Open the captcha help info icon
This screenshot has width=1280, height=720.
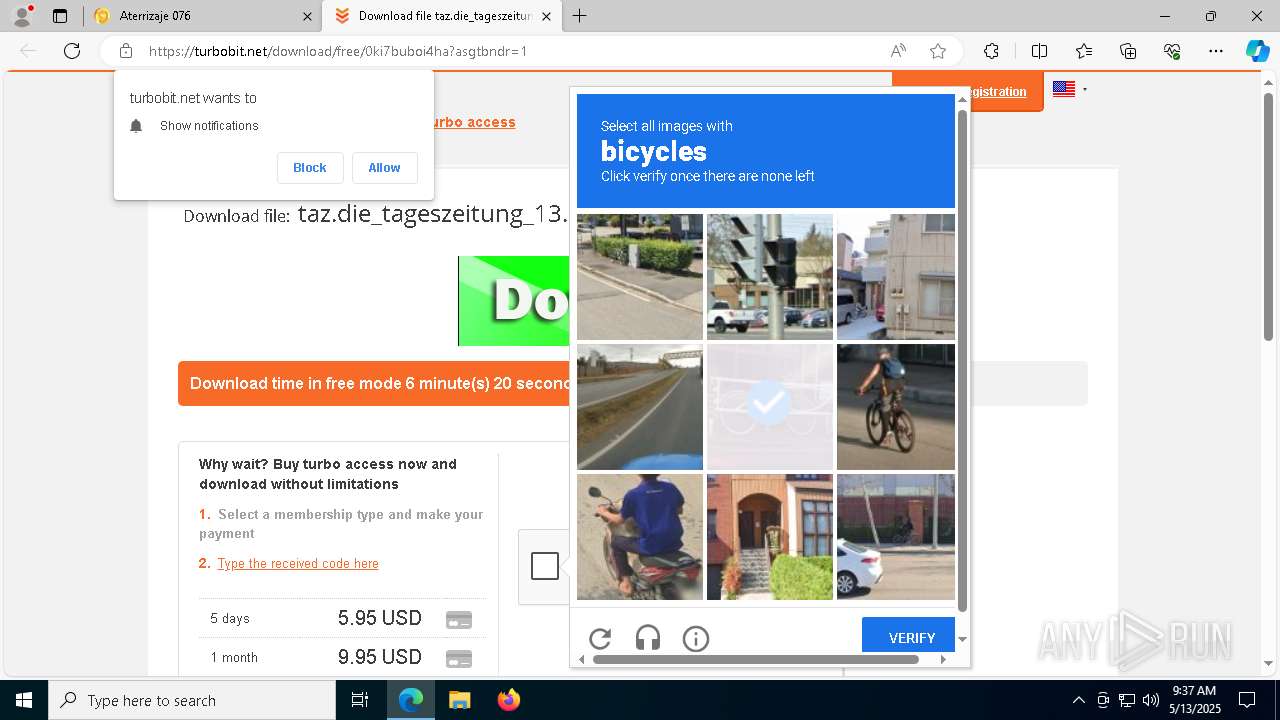pos(696,638)
